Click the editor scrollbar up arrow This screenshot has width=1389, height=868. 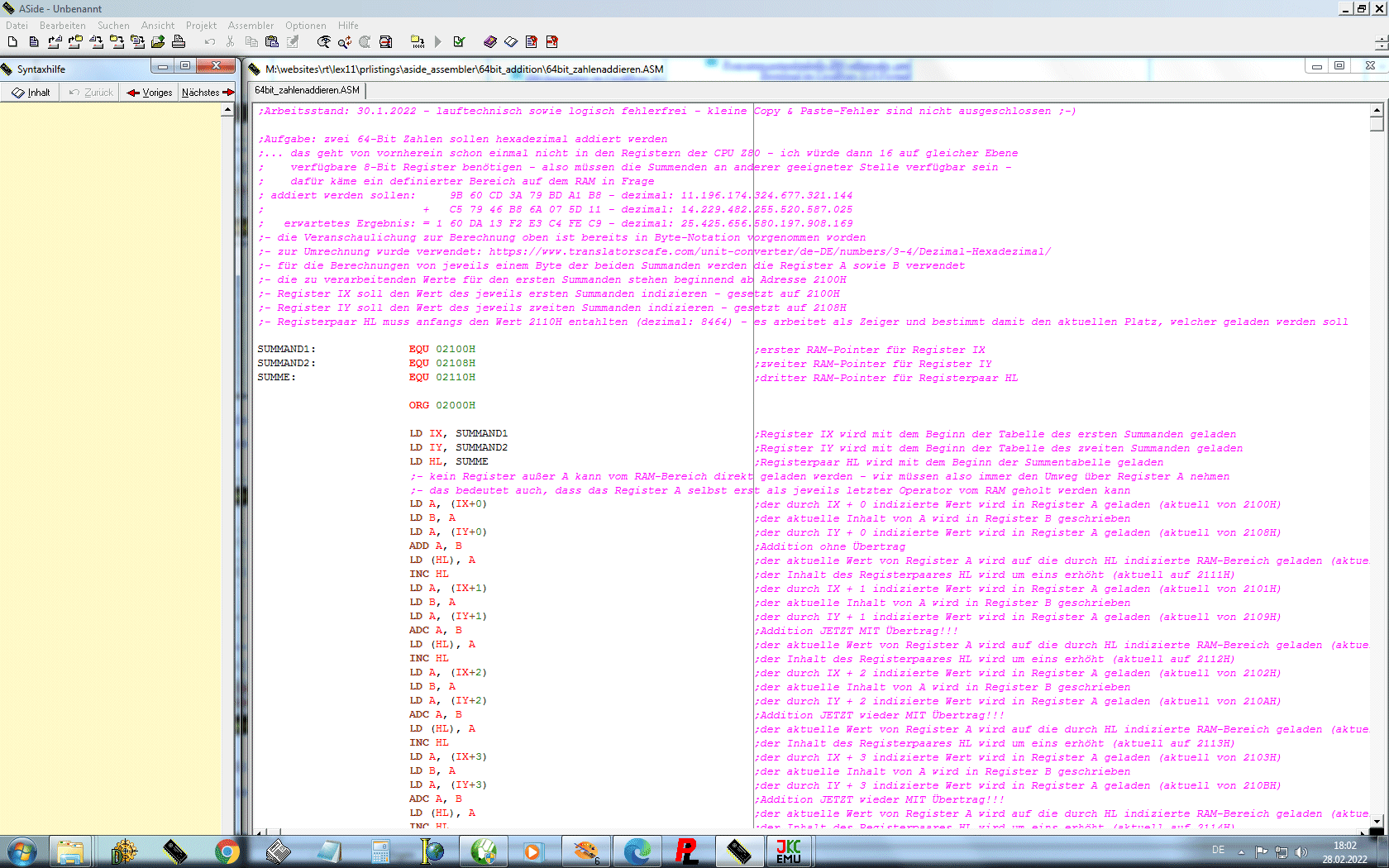pyautogui.click(x=1377, y=110)
